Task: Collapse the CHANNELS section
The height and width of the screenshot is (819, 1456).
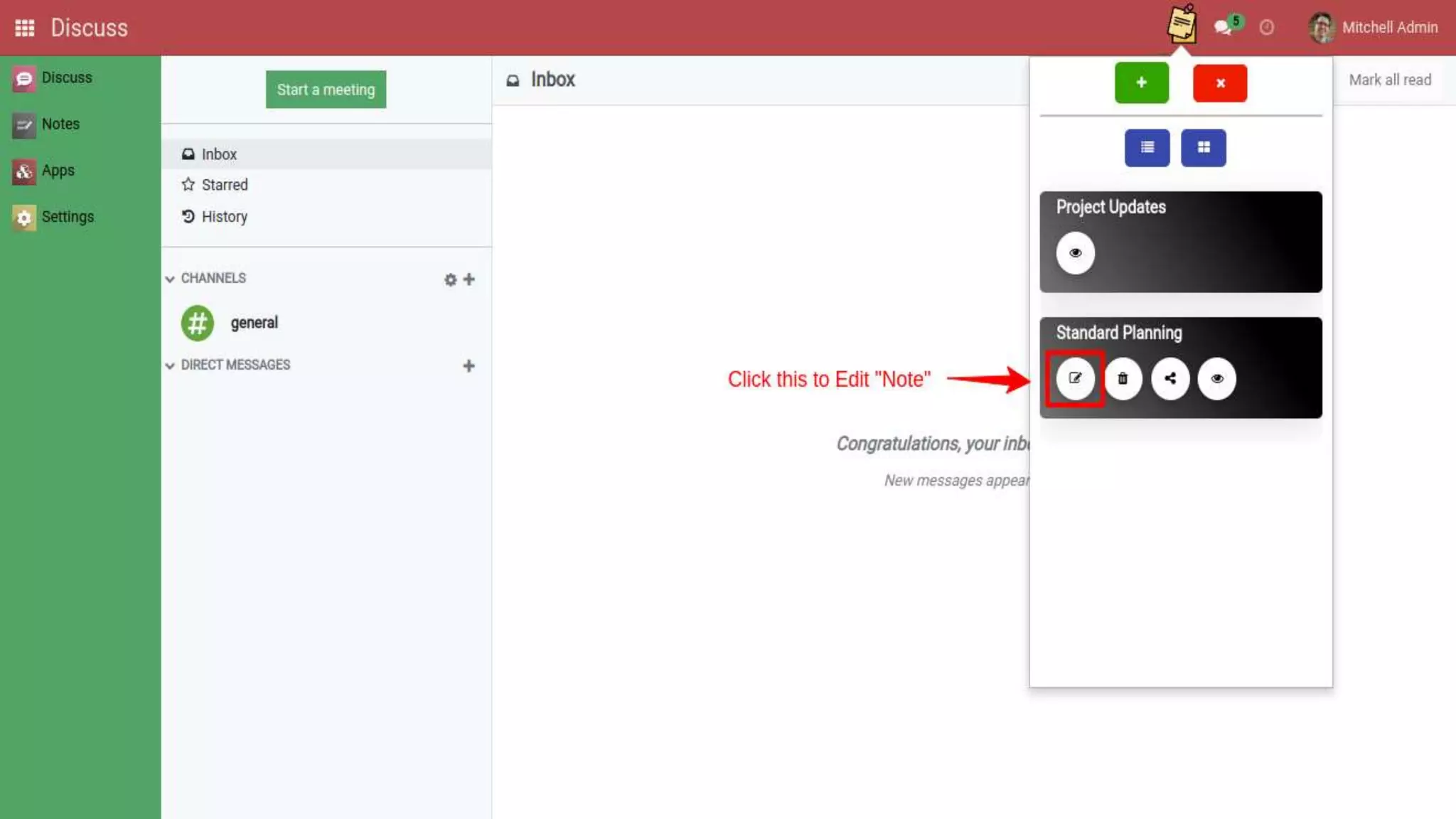Action: click(x=170, y=279)
